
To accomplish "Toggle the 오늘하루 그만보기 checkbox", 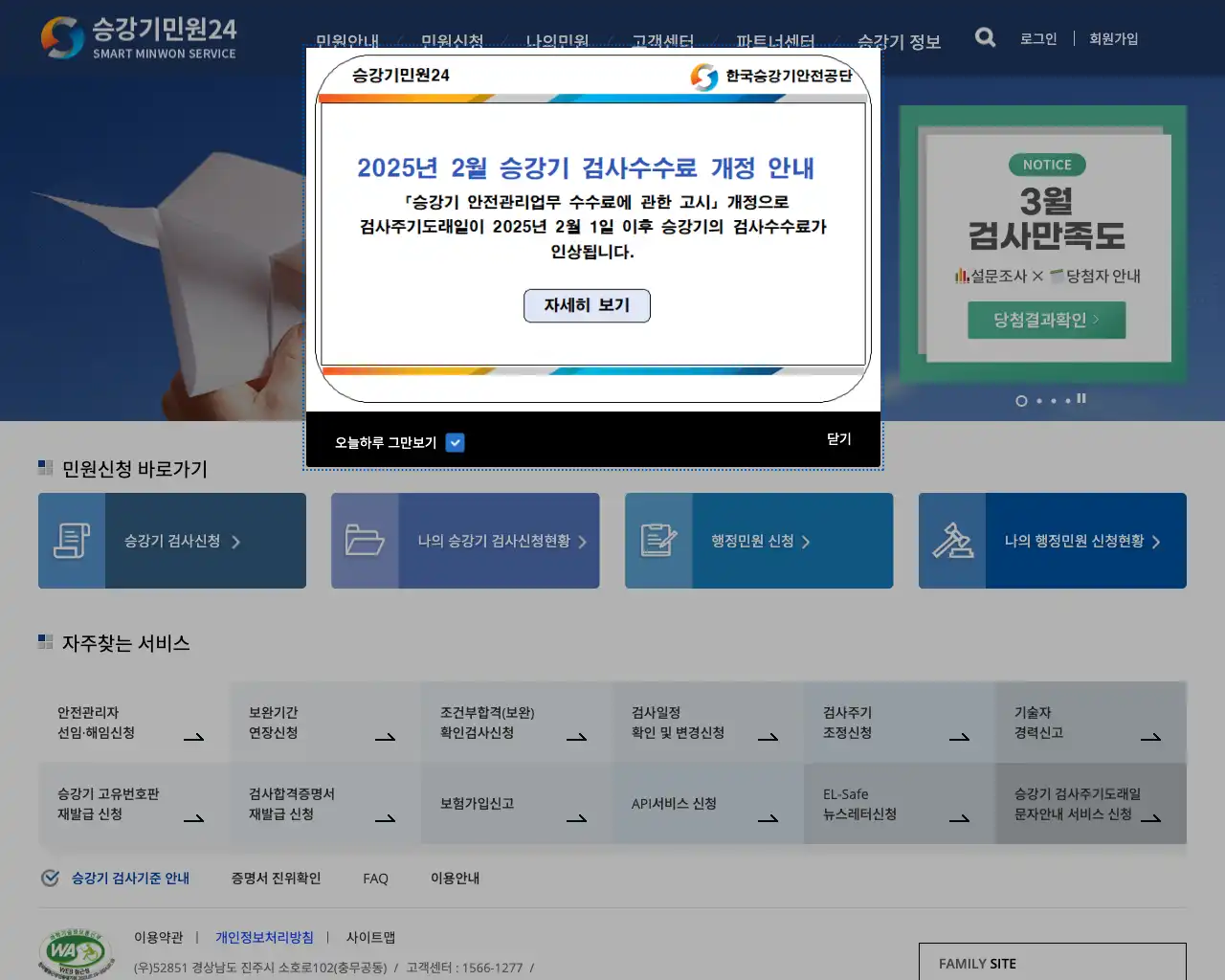I will 456,442.
